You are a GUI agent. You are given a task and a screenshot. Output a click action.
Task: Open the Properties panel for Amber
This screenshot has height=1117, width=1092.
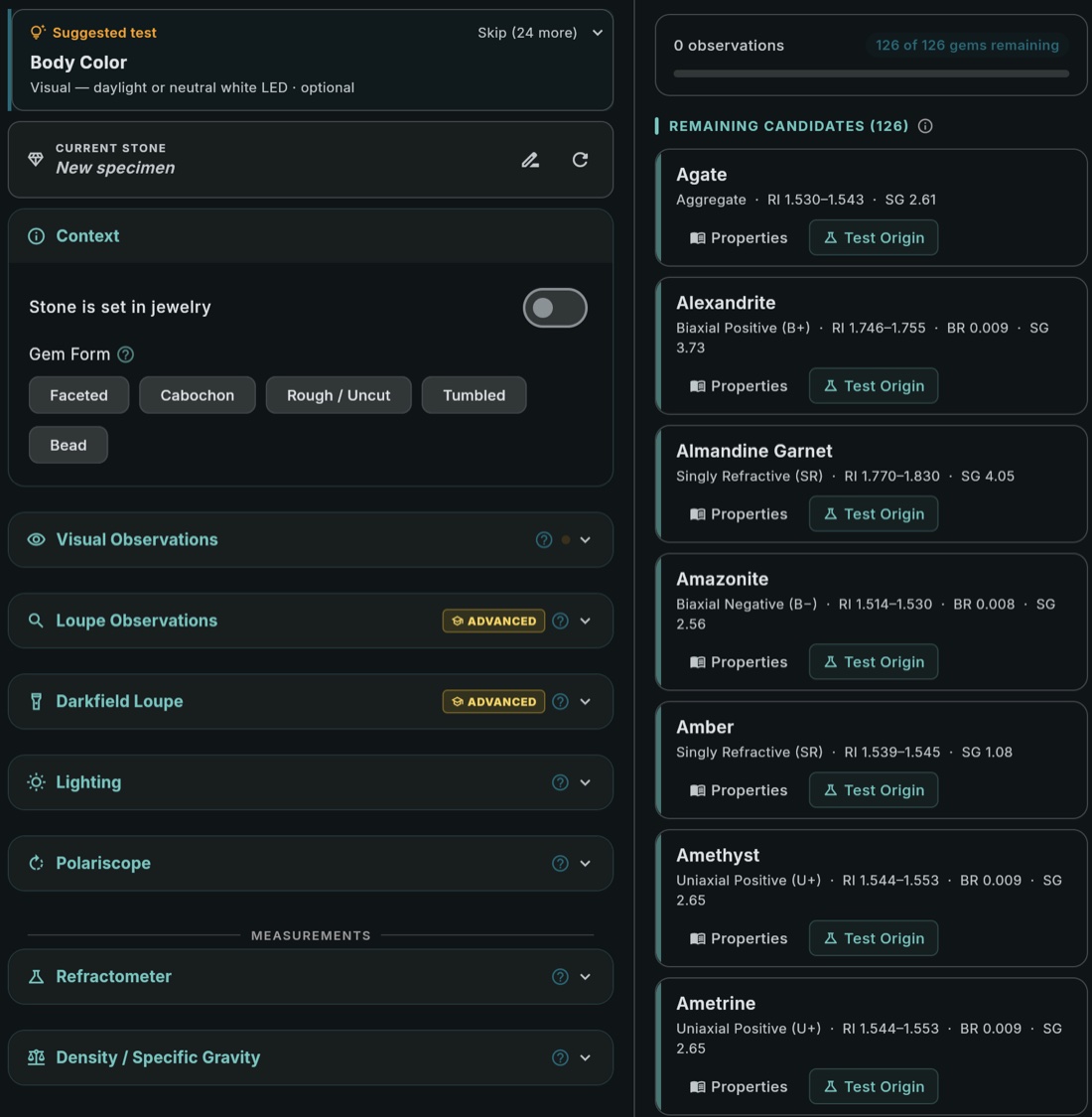pyautogui.click(x=739, y=789)
